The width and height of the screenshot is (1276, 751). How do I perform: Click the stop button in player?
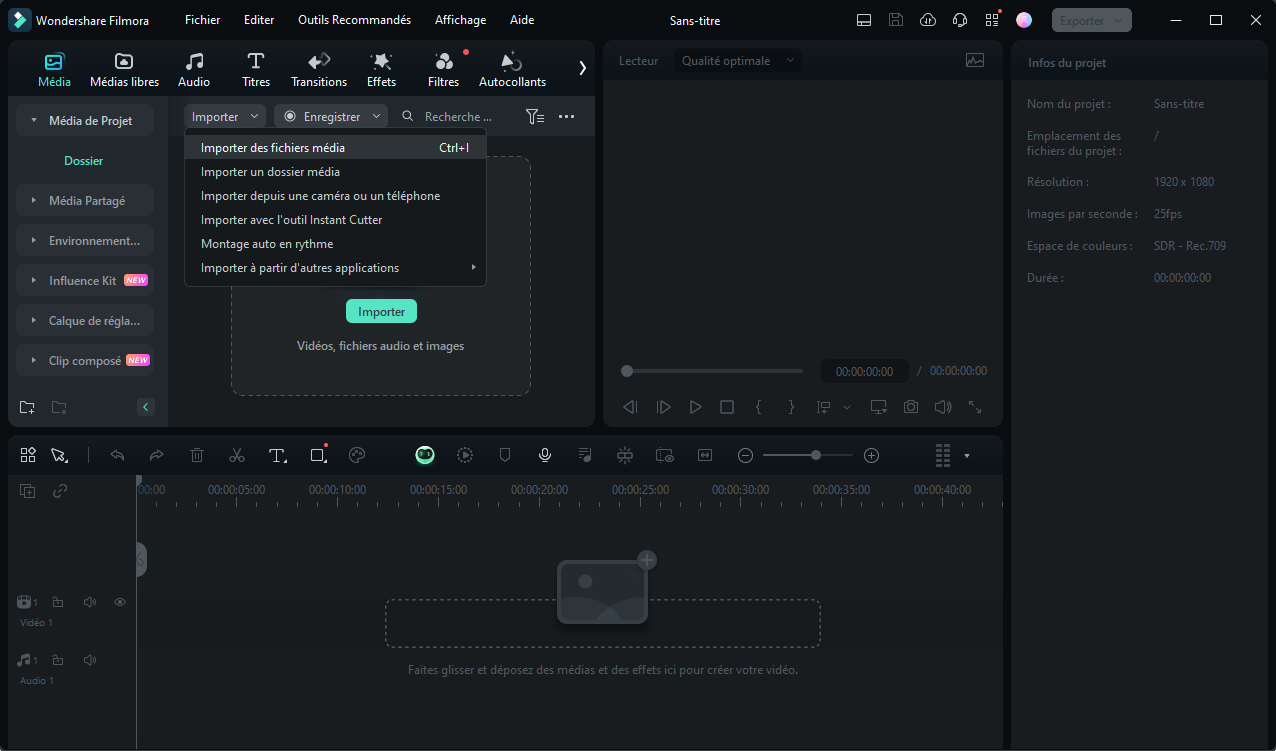[x=727, y=407]
